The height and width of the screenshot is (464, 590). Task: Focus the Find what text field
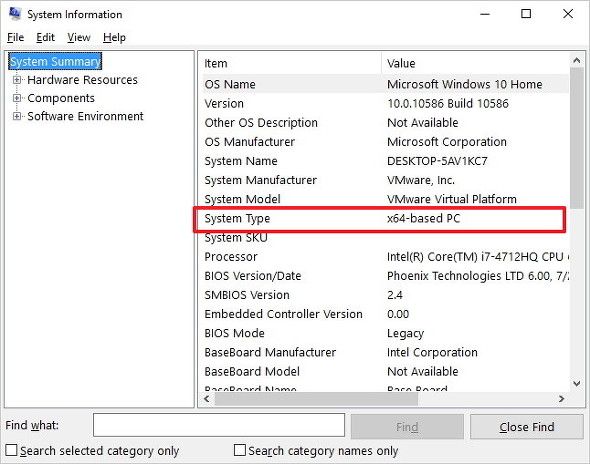coord(219,425)
